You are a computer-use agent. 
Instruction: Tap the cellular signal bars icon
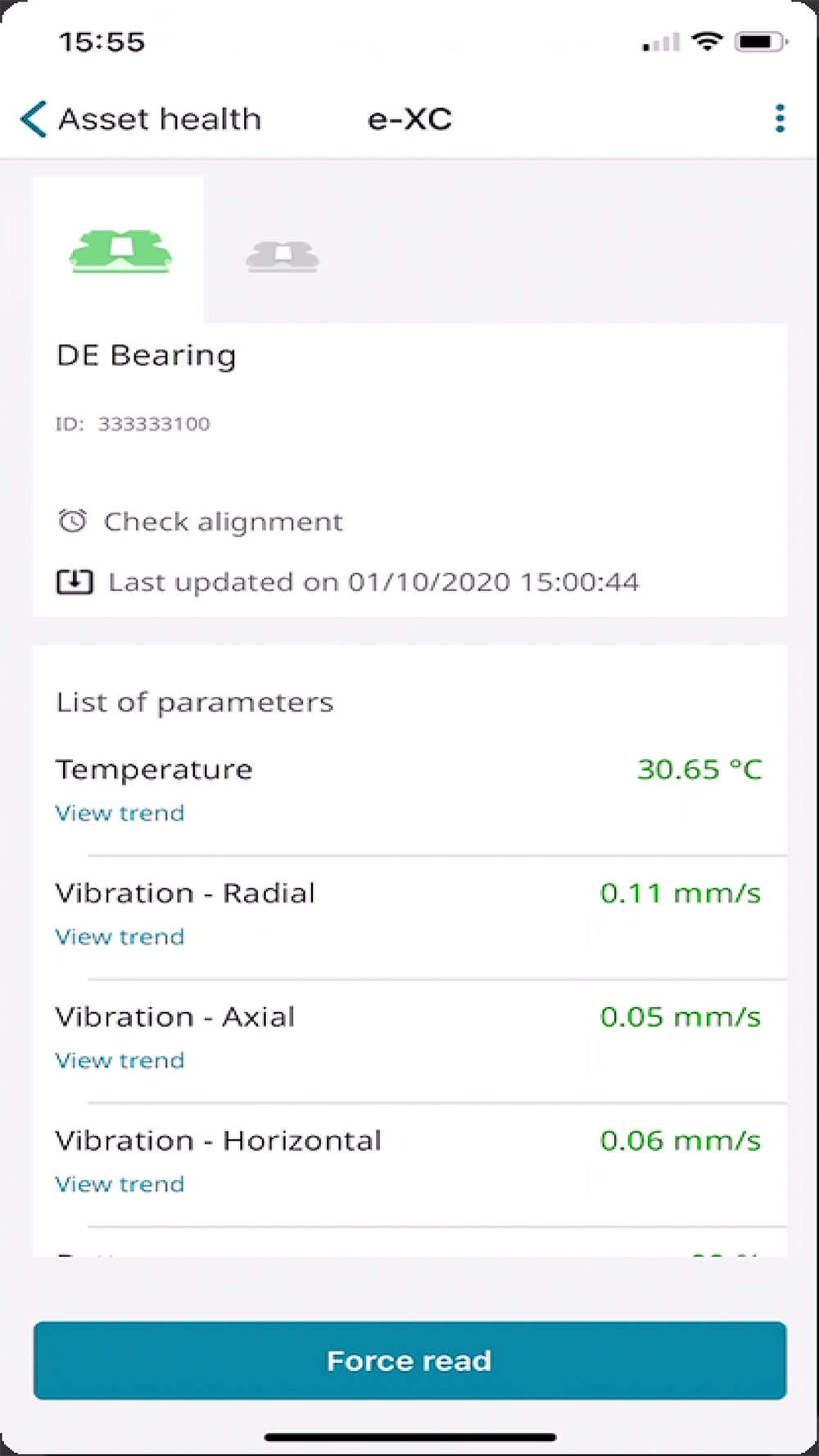coord(661,43)
